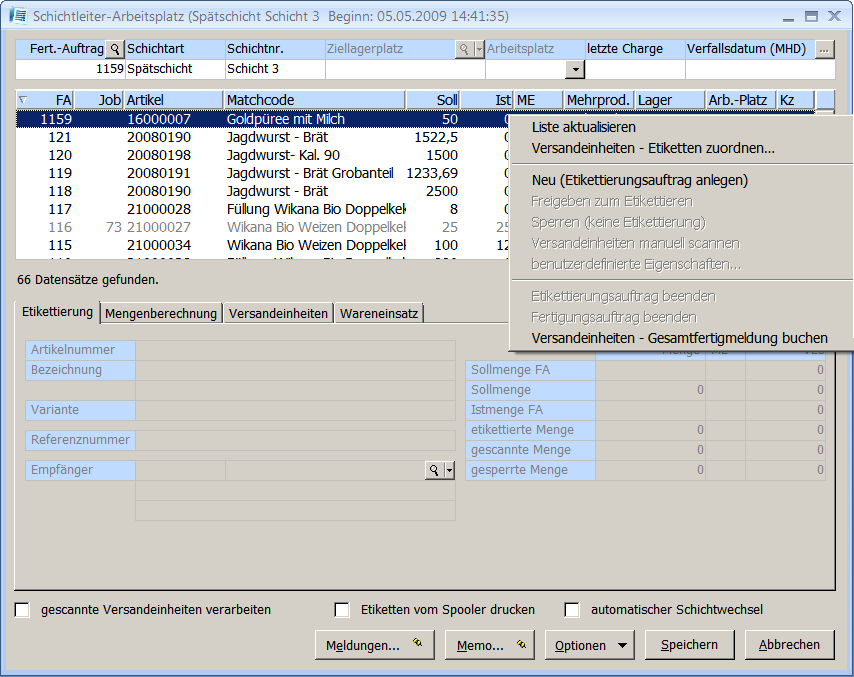854x677 pixels.
Task: Click the sort triangle in table header corner
Action: click(x=24, y=99)
